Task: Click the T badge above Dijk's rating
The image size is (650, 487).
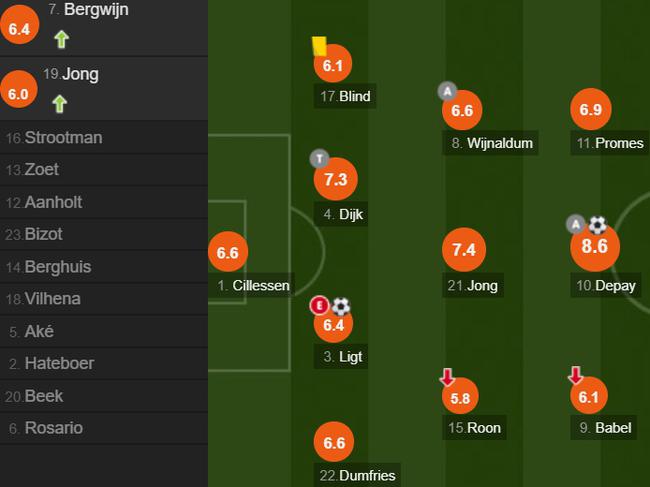Action: [x=319, y=159]
